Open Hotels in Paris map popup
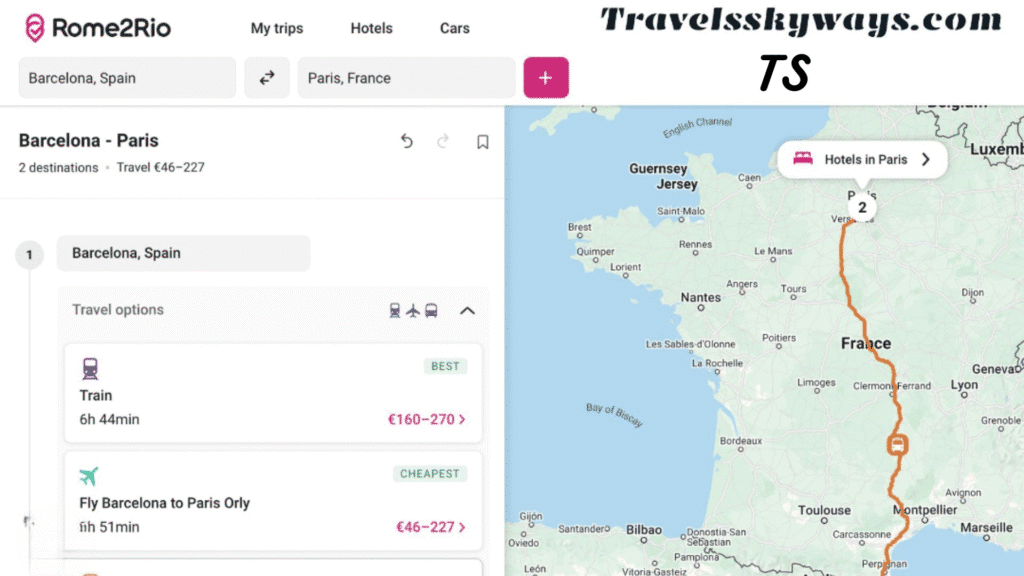 tap(862, 159)
